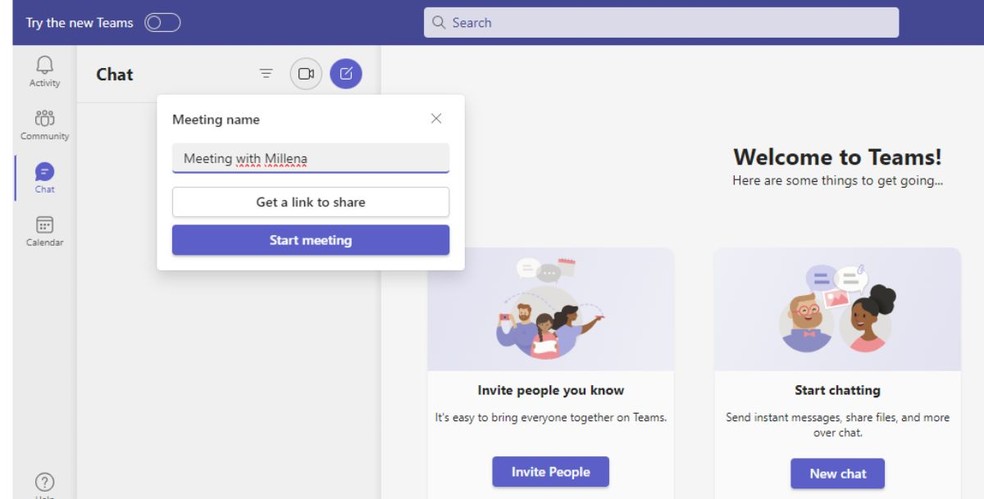
Task: Click the search magnifier icon
Action: (439, 23)
